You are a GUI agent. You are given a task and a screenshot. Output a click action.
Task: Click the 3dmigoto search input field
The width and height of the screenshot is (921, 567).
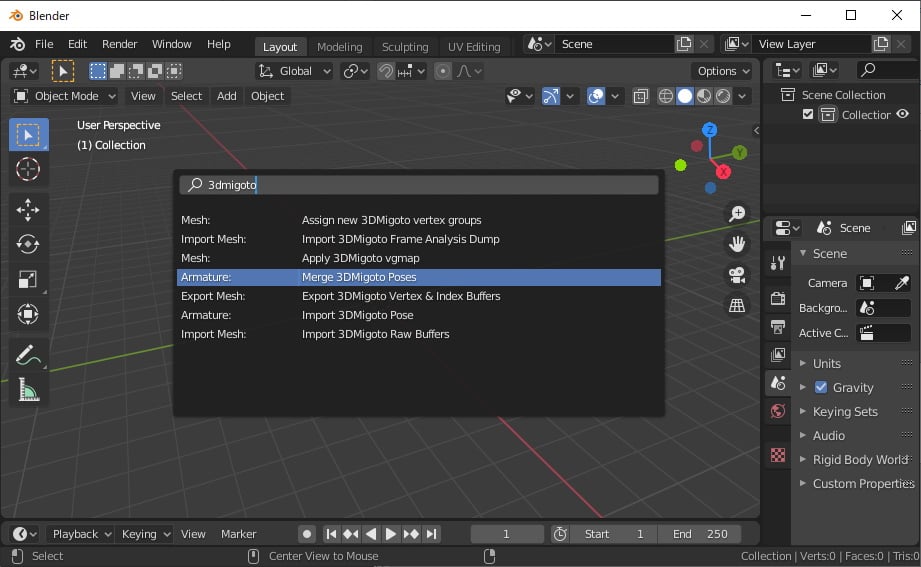click(x=419, y=185)
